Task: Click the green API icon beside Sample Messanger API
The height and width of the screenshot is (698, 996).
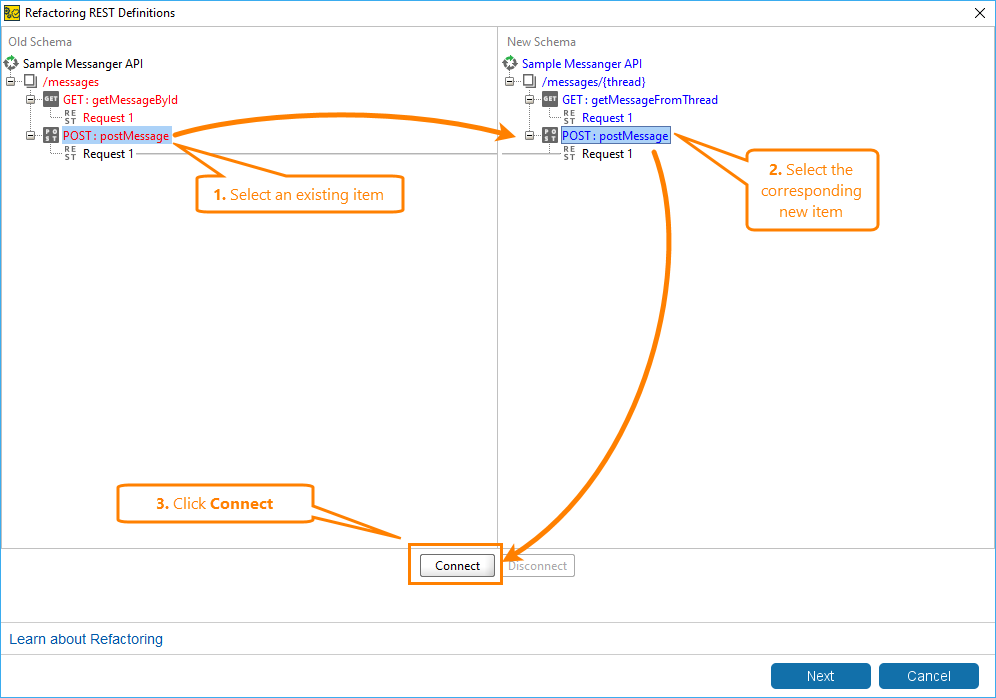Action: pyautogui.click(x=10, y=63)
